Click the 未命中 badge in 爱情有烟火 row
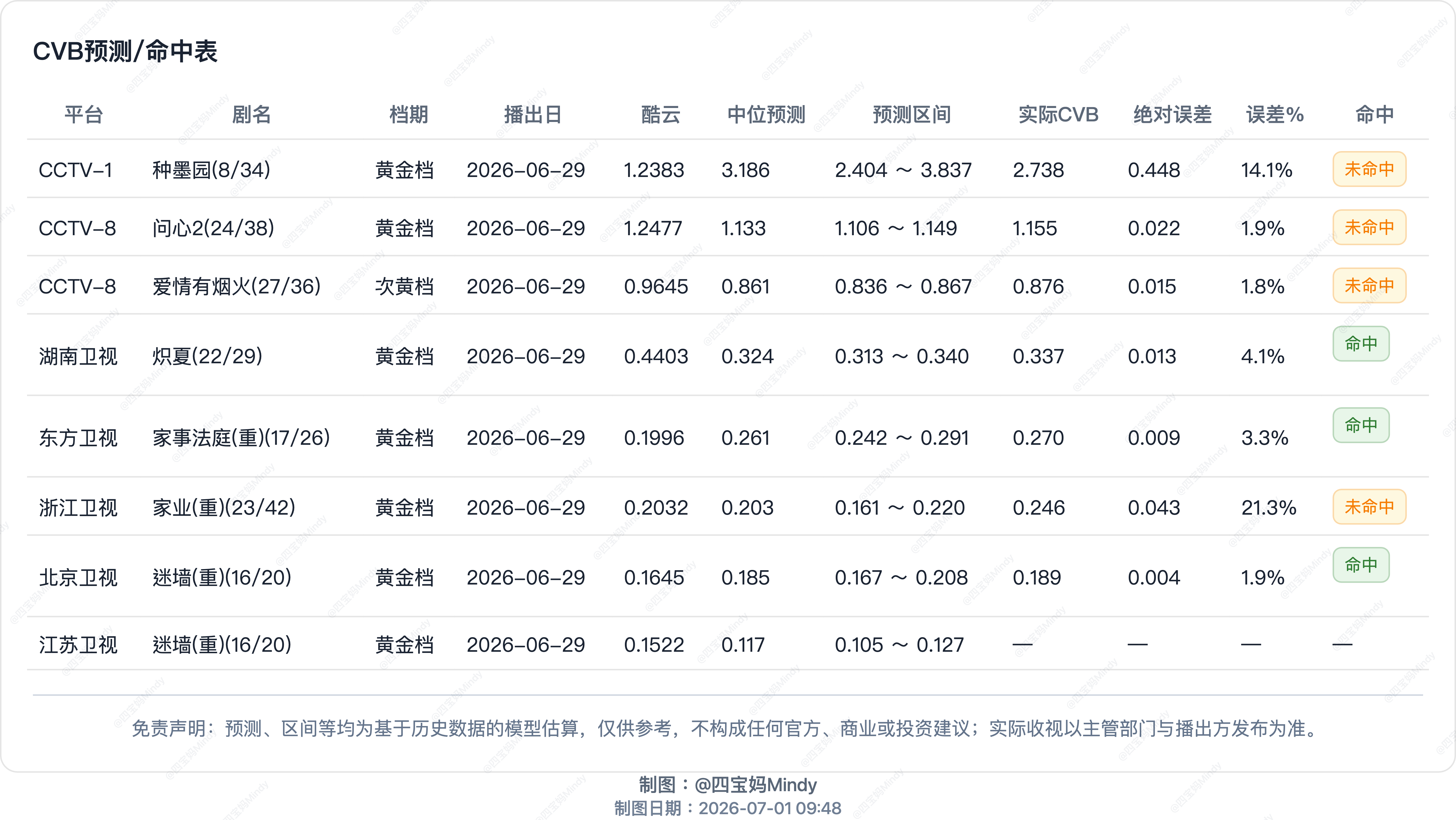 click(1370, 285)
